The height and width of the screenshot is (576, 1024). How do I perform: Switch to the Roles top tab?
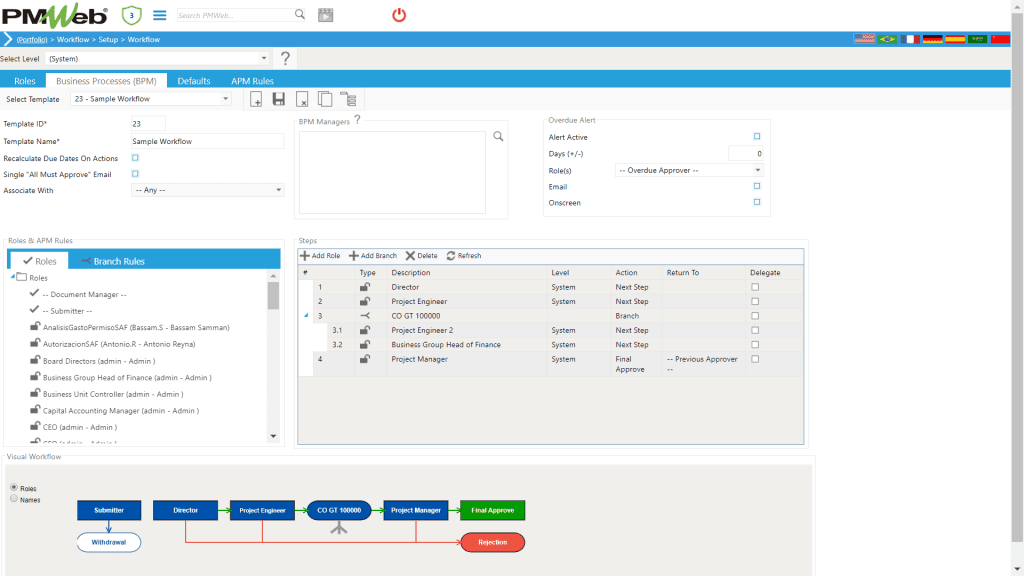click(x=25, y=81)
